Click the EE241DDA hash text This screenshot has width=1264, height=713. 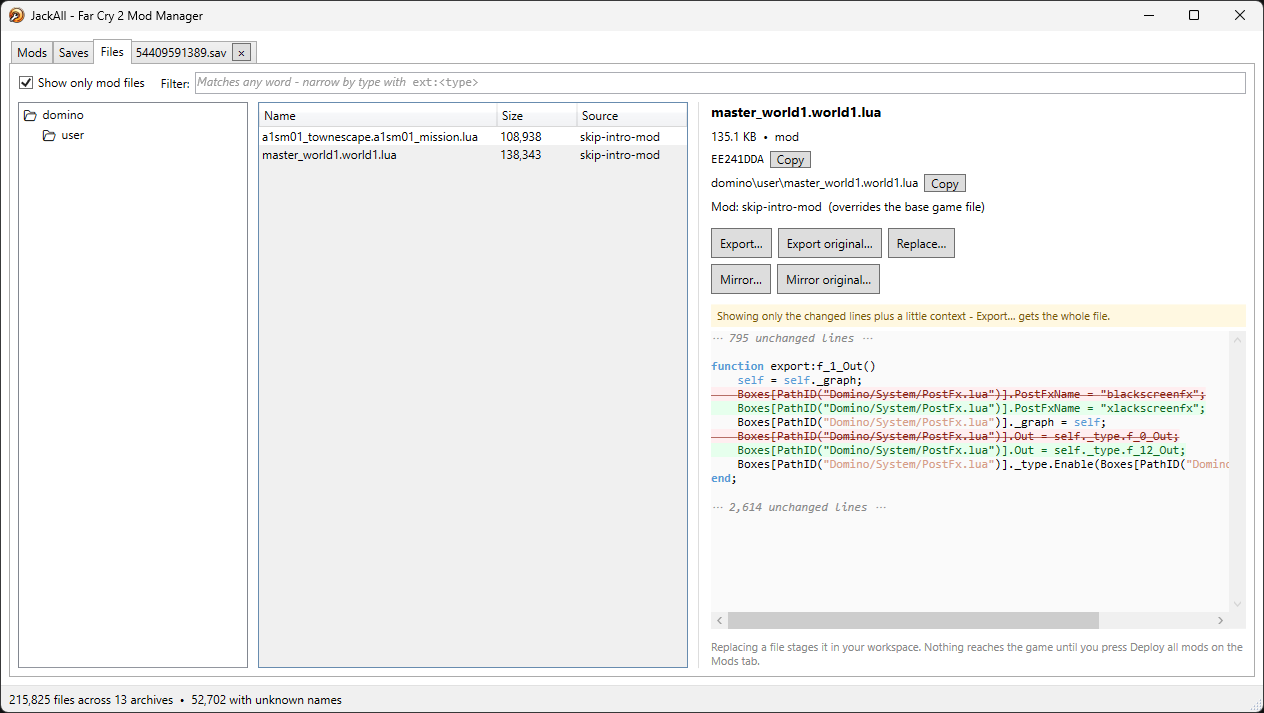click(x=737, y=160)
